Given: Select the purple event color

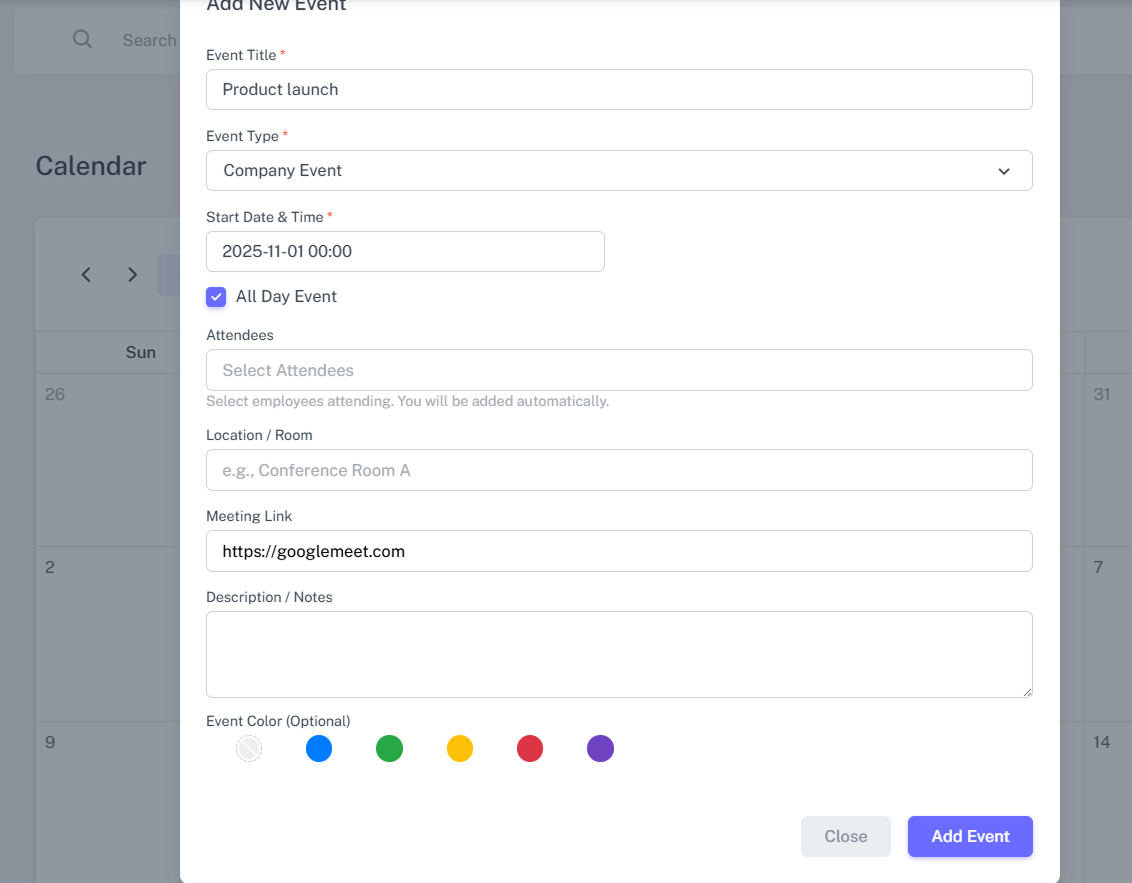Looking at the screenshot, I should [x=600, y=748].
